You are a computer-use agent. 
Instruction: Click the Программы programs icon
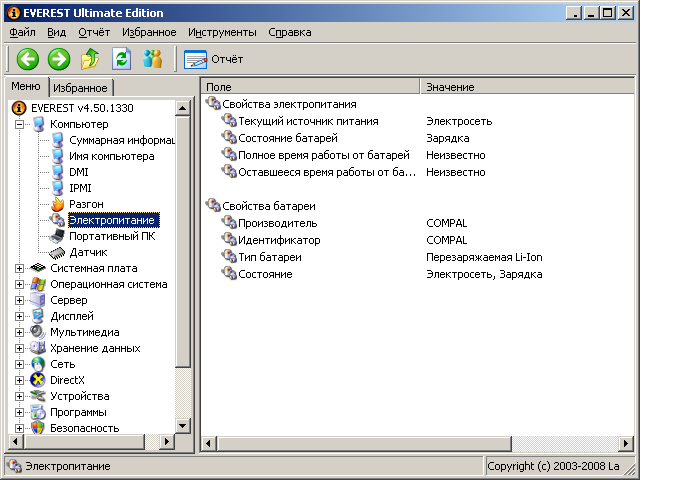[x=38, y=412]
